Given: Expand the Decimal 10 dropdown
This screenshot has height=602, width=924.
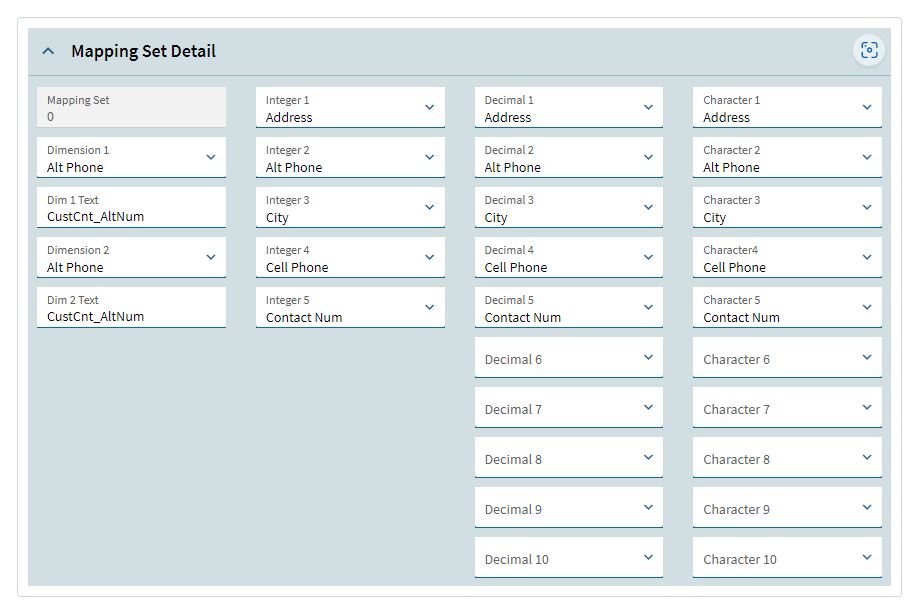Looking at the screenshot, I should click(x=569, y=557).
